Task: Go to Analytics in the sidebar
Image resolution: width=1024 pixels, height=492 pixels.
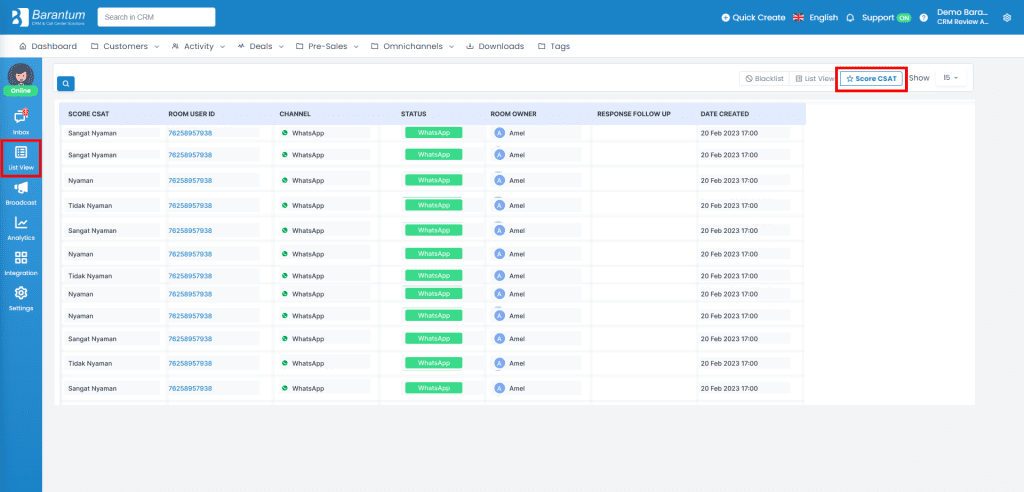Action: (20, 227)
